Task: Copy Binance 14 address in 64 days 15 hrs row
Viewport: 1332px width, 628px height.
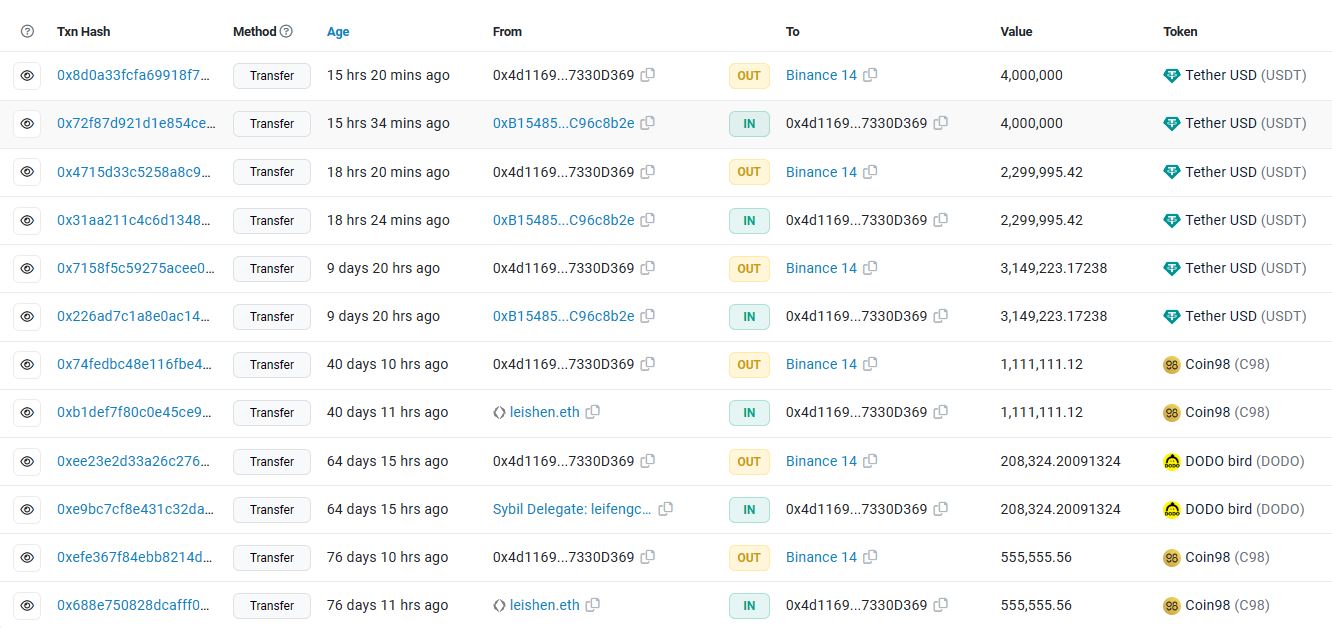Action: tap(871, 461)
